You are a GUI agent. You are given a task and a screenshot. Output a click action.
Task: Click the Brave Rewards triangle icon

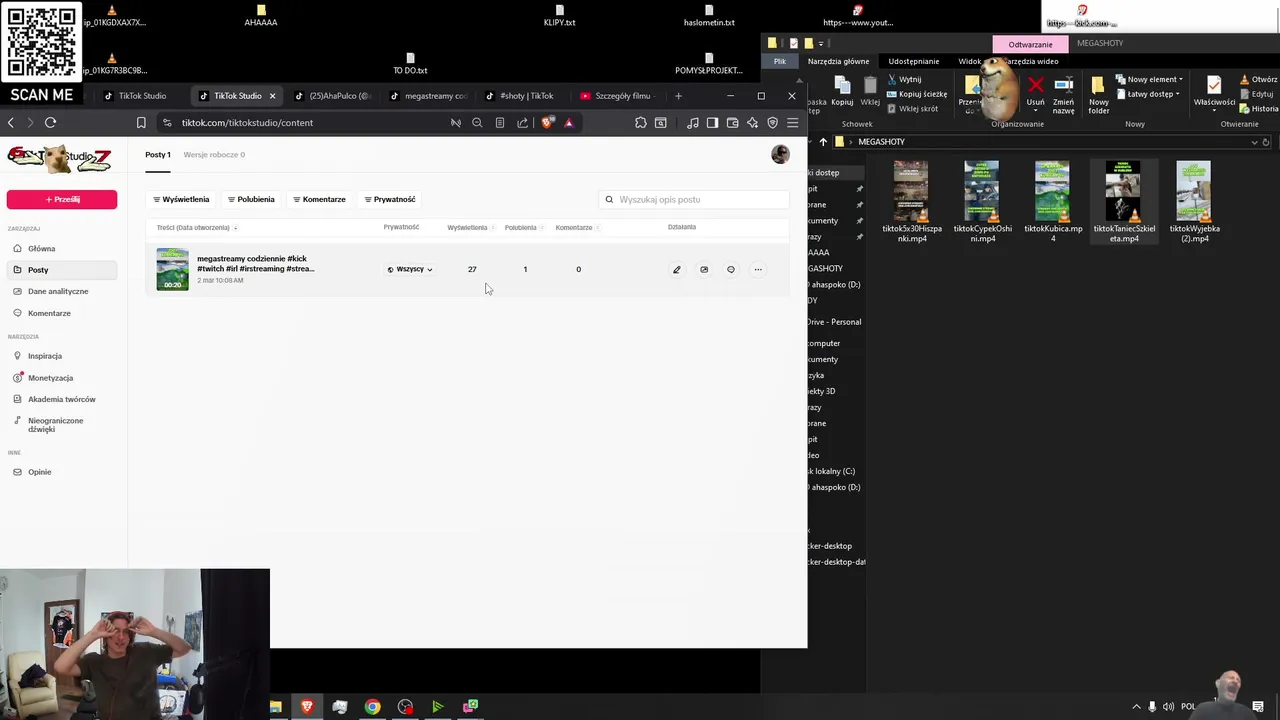[x=569, y=122]
